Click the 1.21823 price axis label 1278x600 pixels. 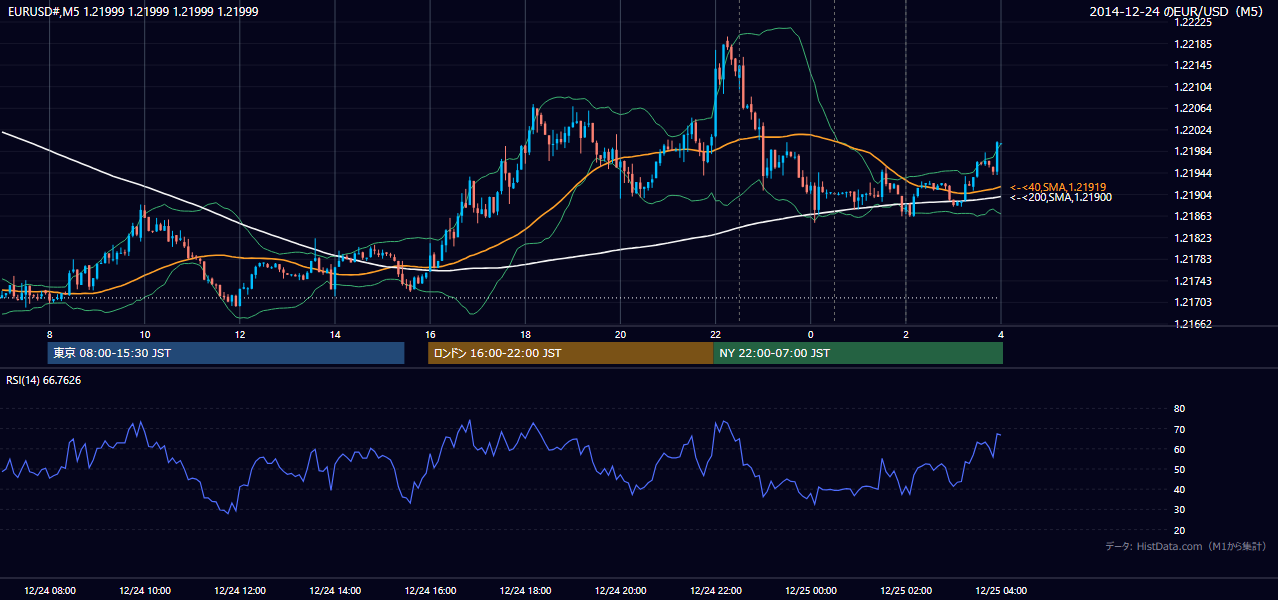pos(1191,238)
